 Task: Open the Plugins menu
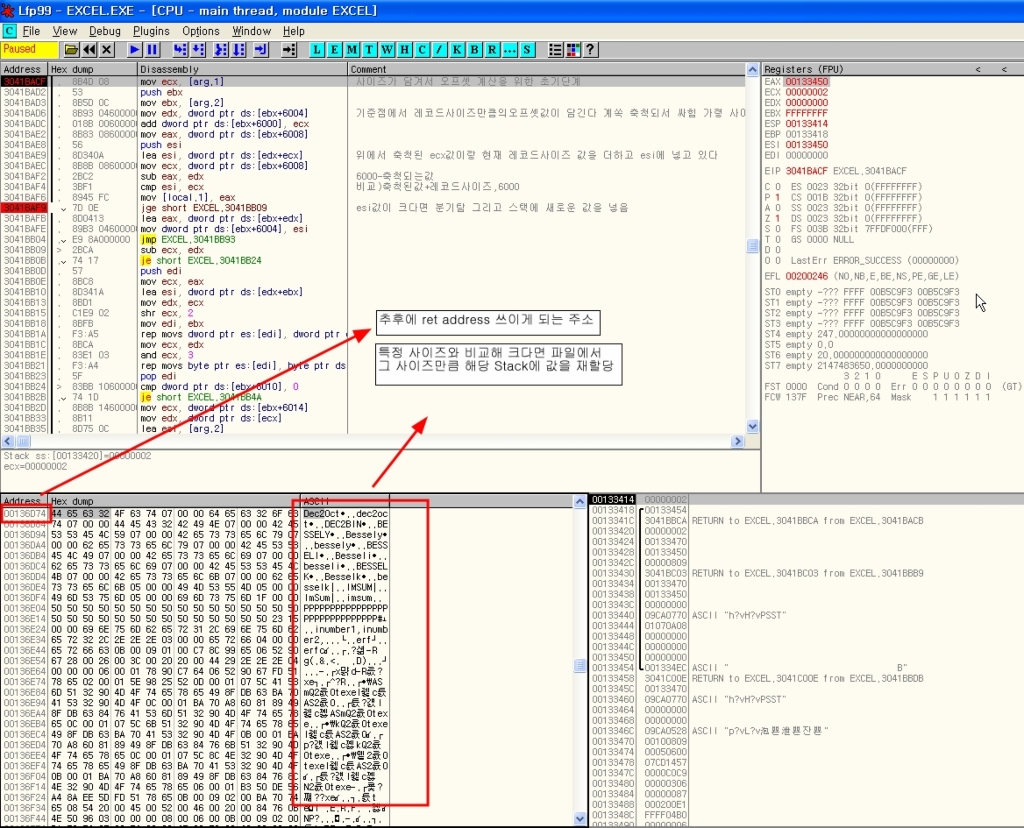coord(151,31)
